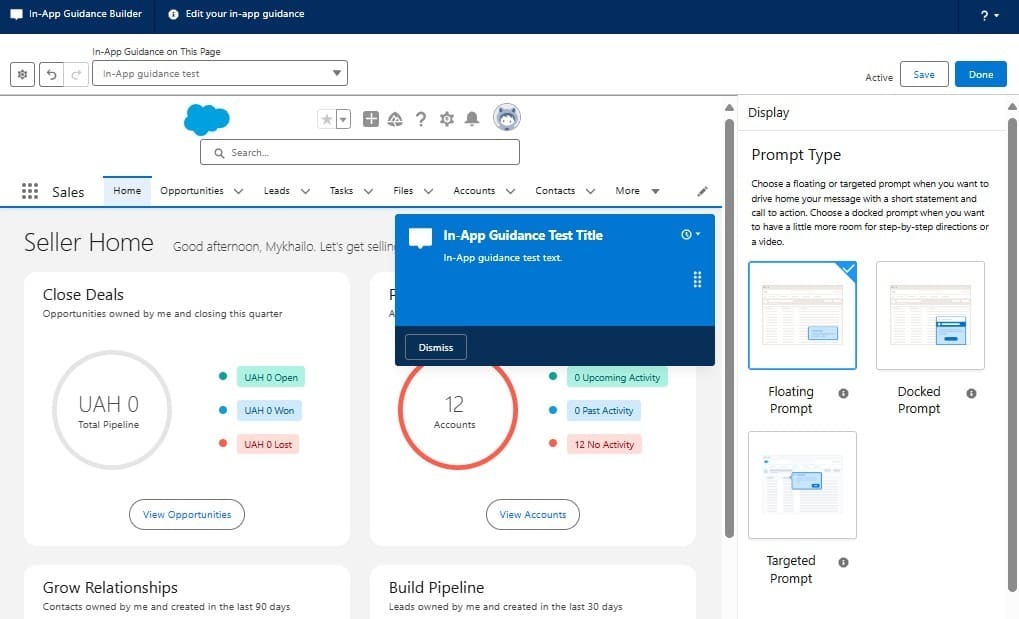Image resolution: width=1019 pixels, height=619 pixels.
Task: Click the Save button
Action: tap(924, 74)
